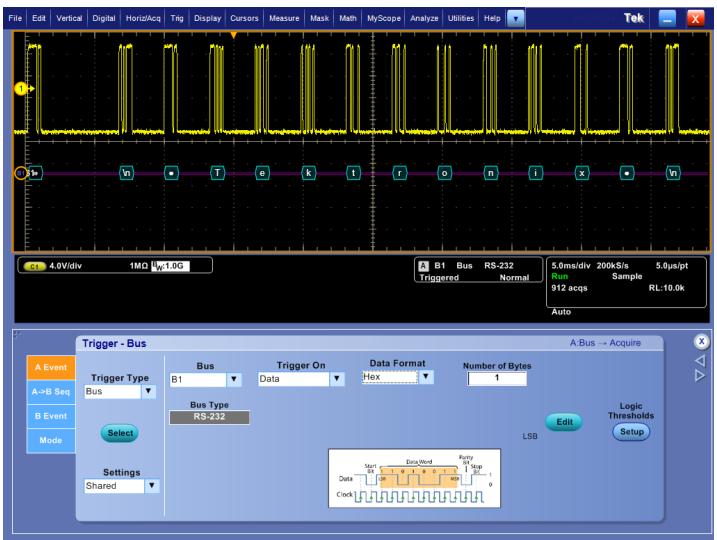Click the decoded 'o' bus packet

click(444, 173)
